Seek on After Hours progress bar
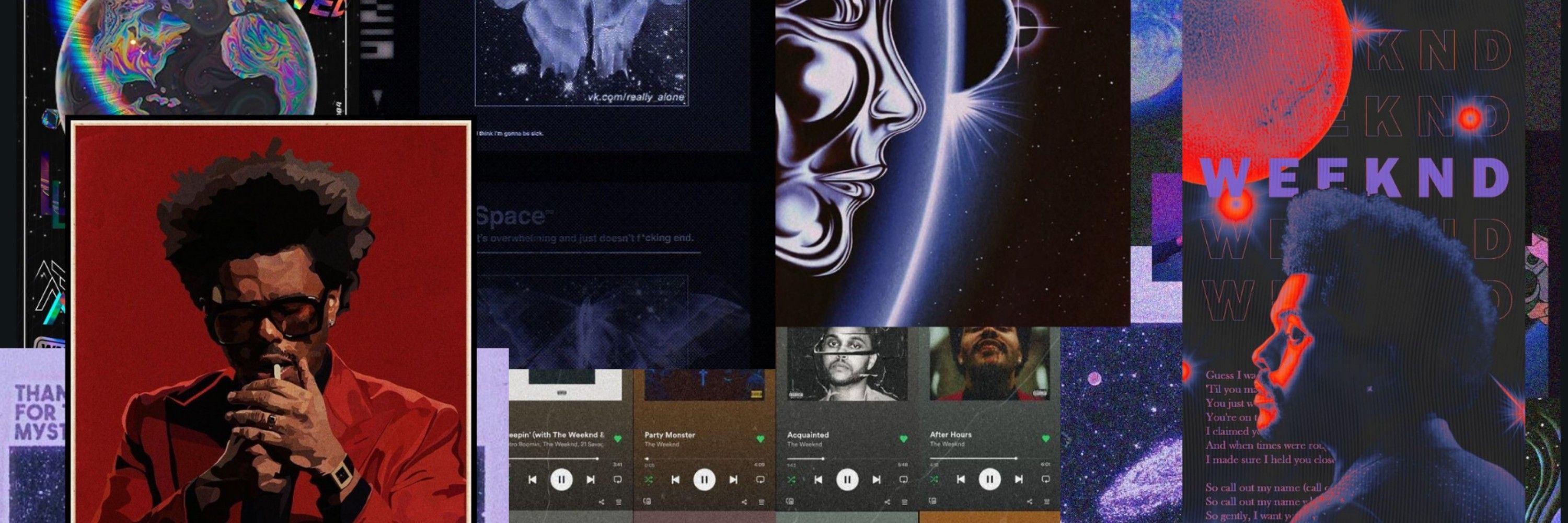This screenshot has width=1568, height=523. (x=990, y=458)
